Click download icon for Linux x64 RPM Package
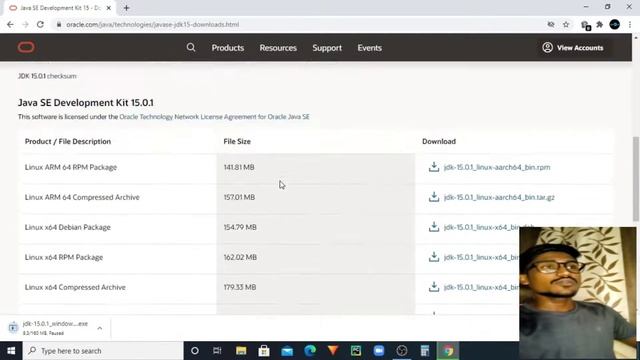 (433, 257)
